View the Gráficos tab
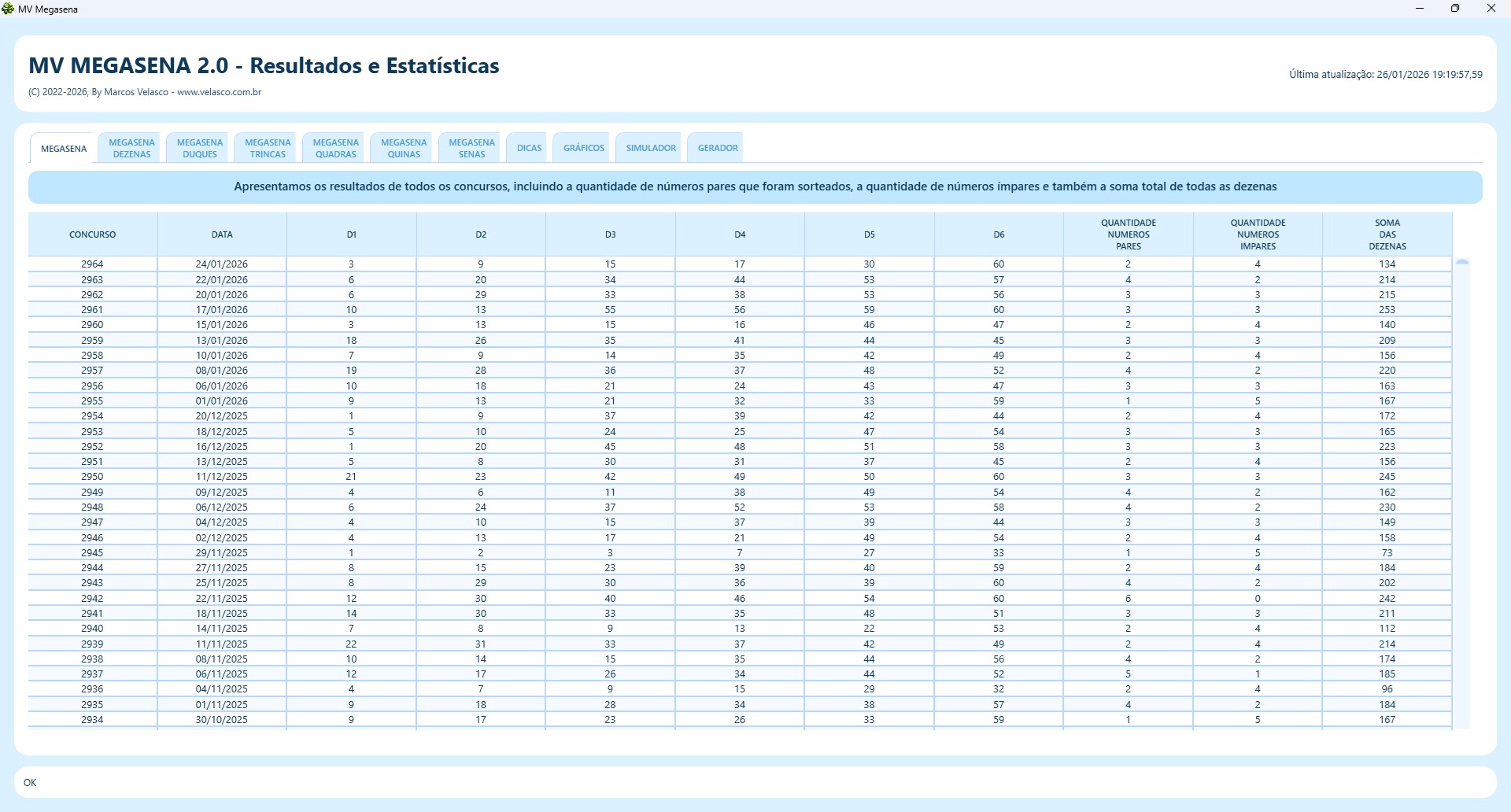 584,148
